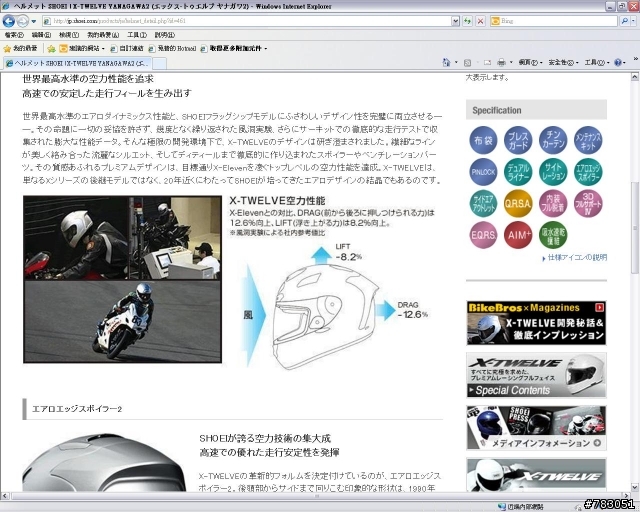Click the Read Mail envelope icon
The width and height of the screenshot is (640, 512).
coord(487,62)
